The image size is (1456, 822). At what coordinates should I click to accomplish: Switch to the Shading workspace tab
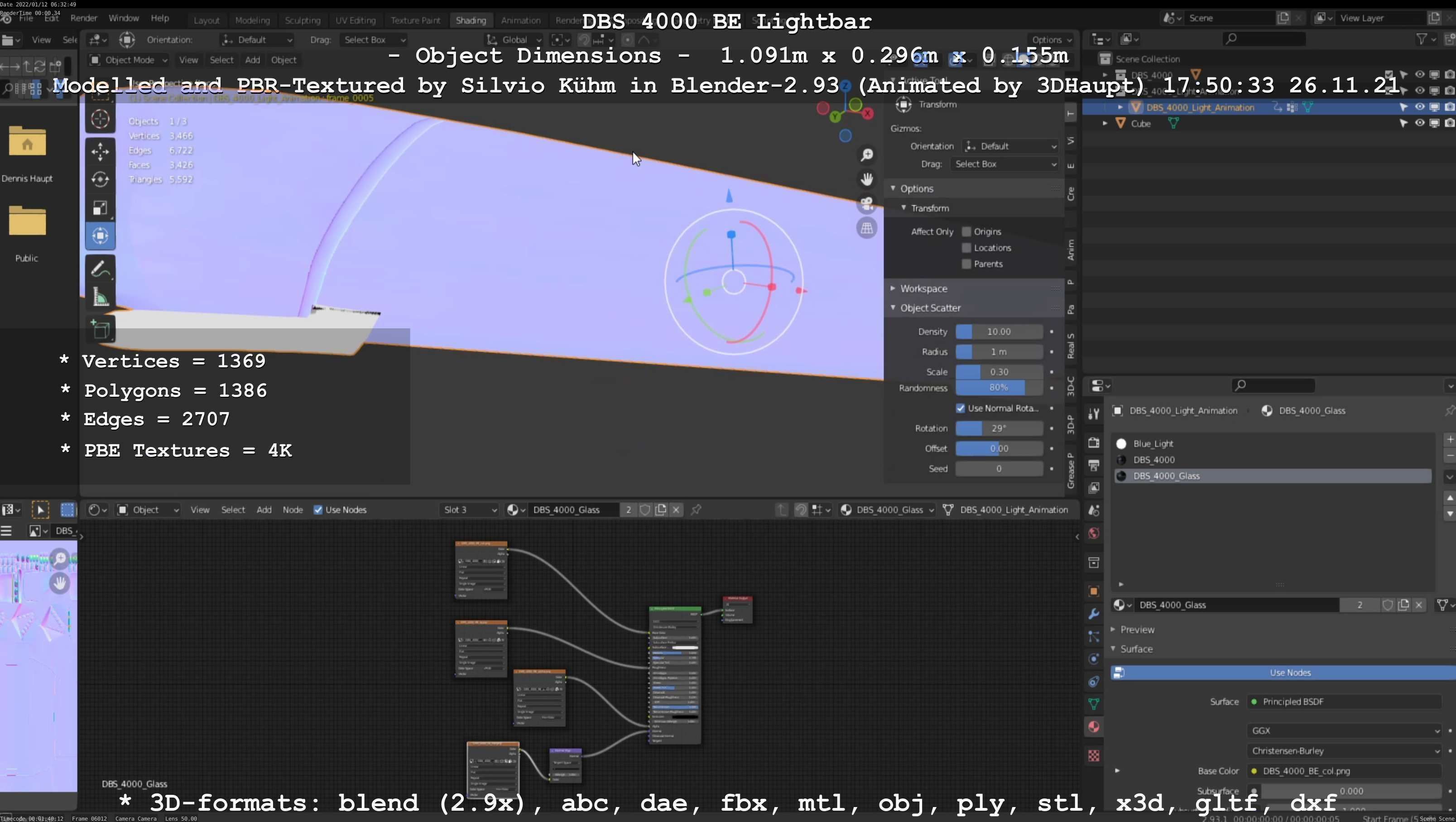(x=471, y=20)
